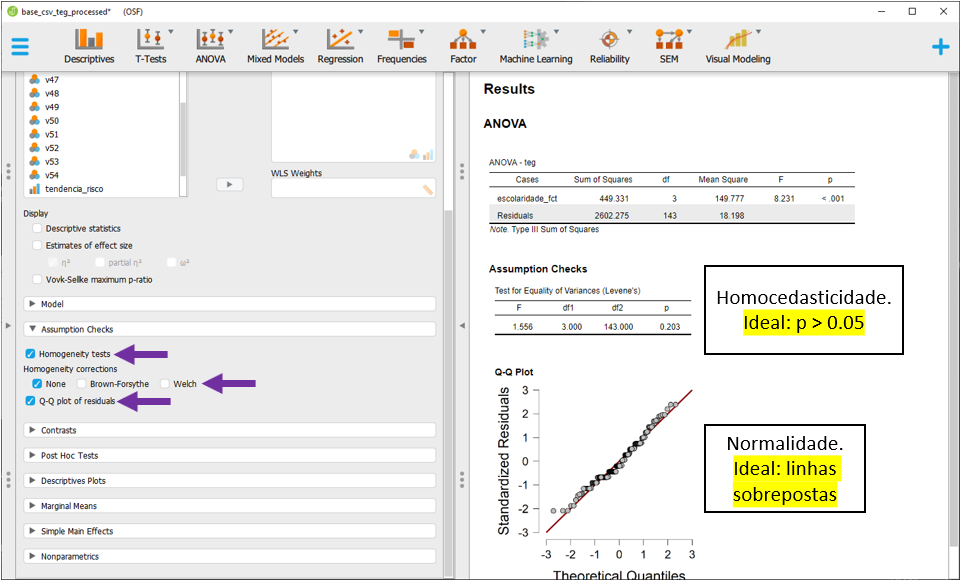Uncheck the Homogeneity tests checkbox
963x585 pixels.
pos(31,354)
